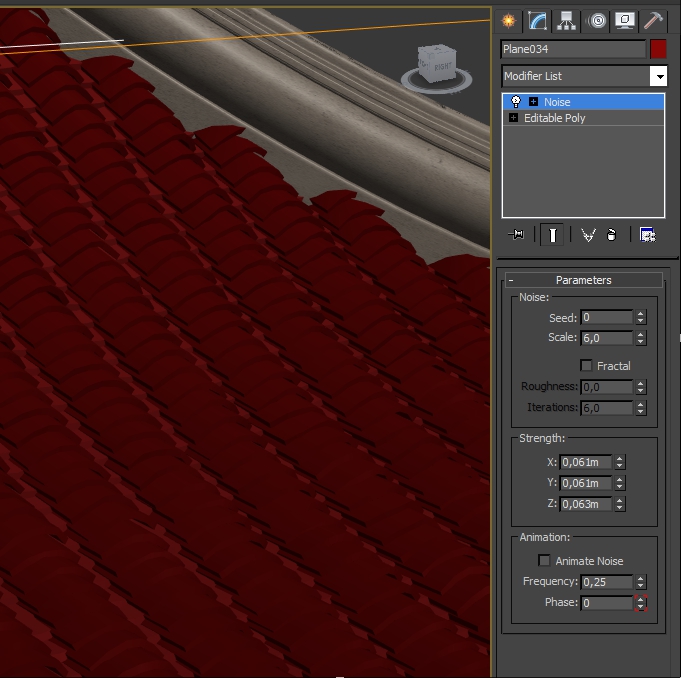Click Make Unique icon
This screenshot has width=681, height=678.
tap(588, 235)
